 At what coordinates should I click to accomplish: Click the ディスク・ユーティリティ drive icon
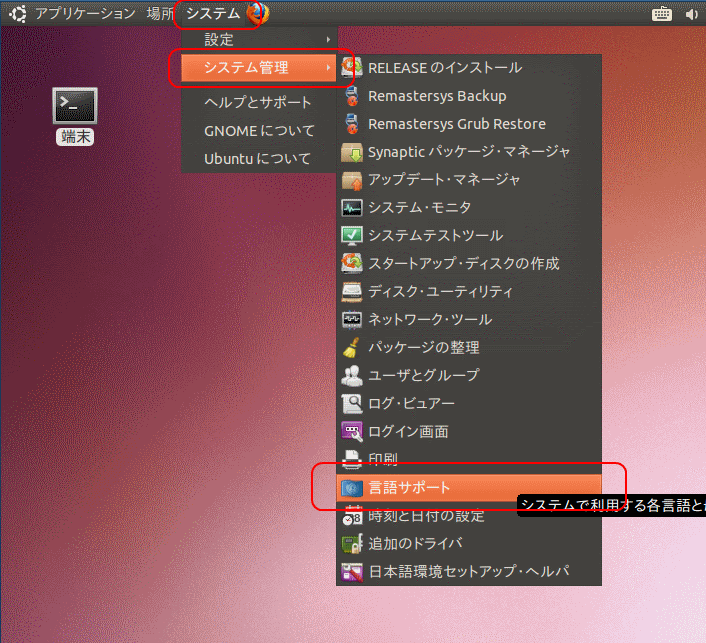352,292
